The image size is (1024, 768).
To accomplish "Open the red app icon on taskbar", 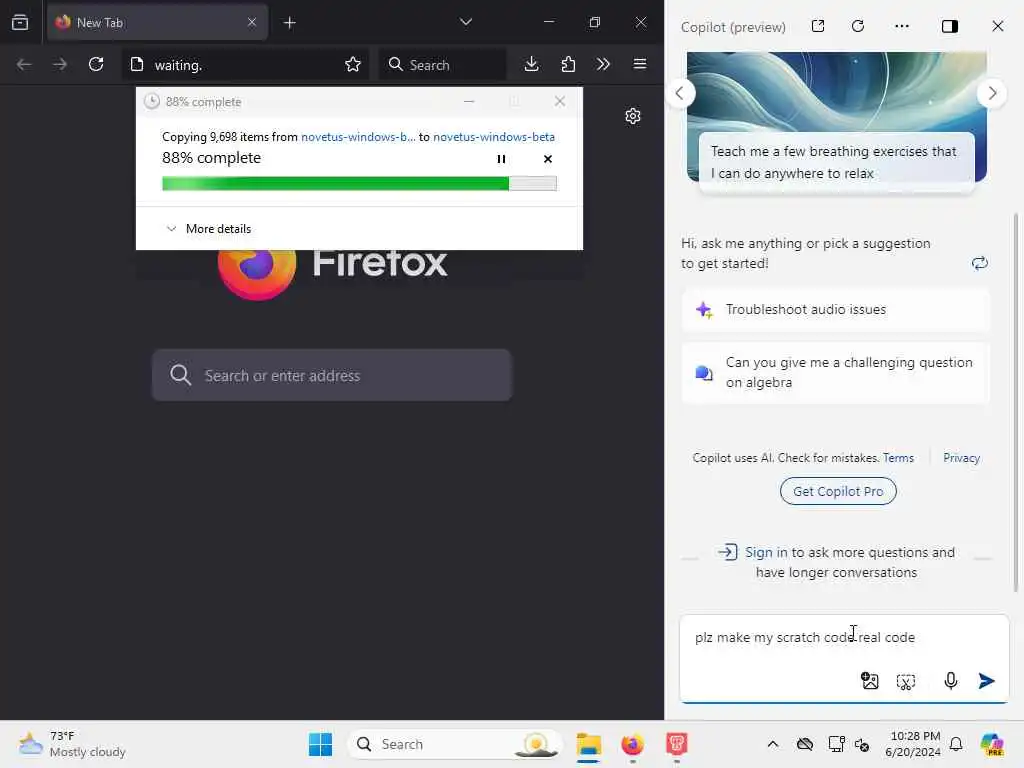I will tap(677, 744).
